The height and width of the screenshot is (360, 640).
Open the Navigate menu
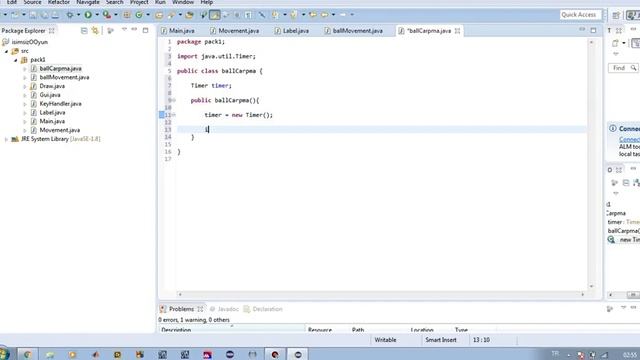coord(88,2)
